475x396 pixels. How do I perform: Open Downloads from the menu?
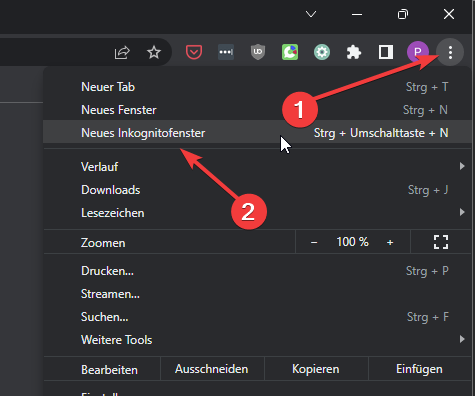click(x=257, y=190)
